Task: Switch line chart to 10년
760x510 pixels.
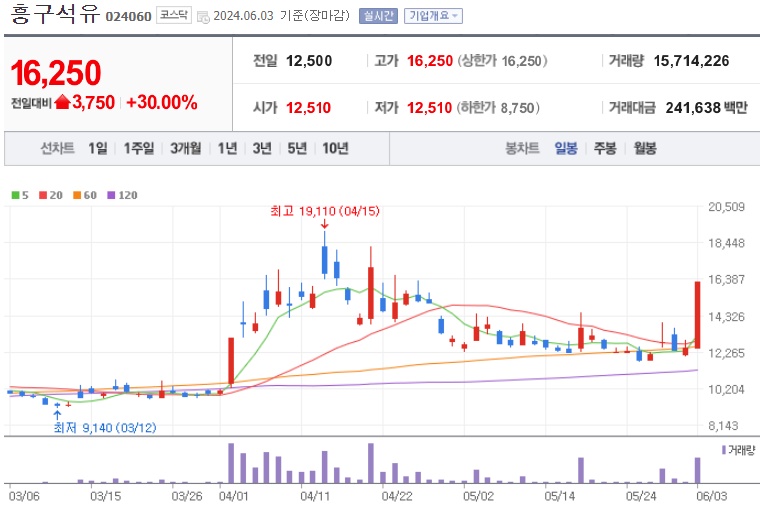Action: pyautogui.click(x=335, y=148)
